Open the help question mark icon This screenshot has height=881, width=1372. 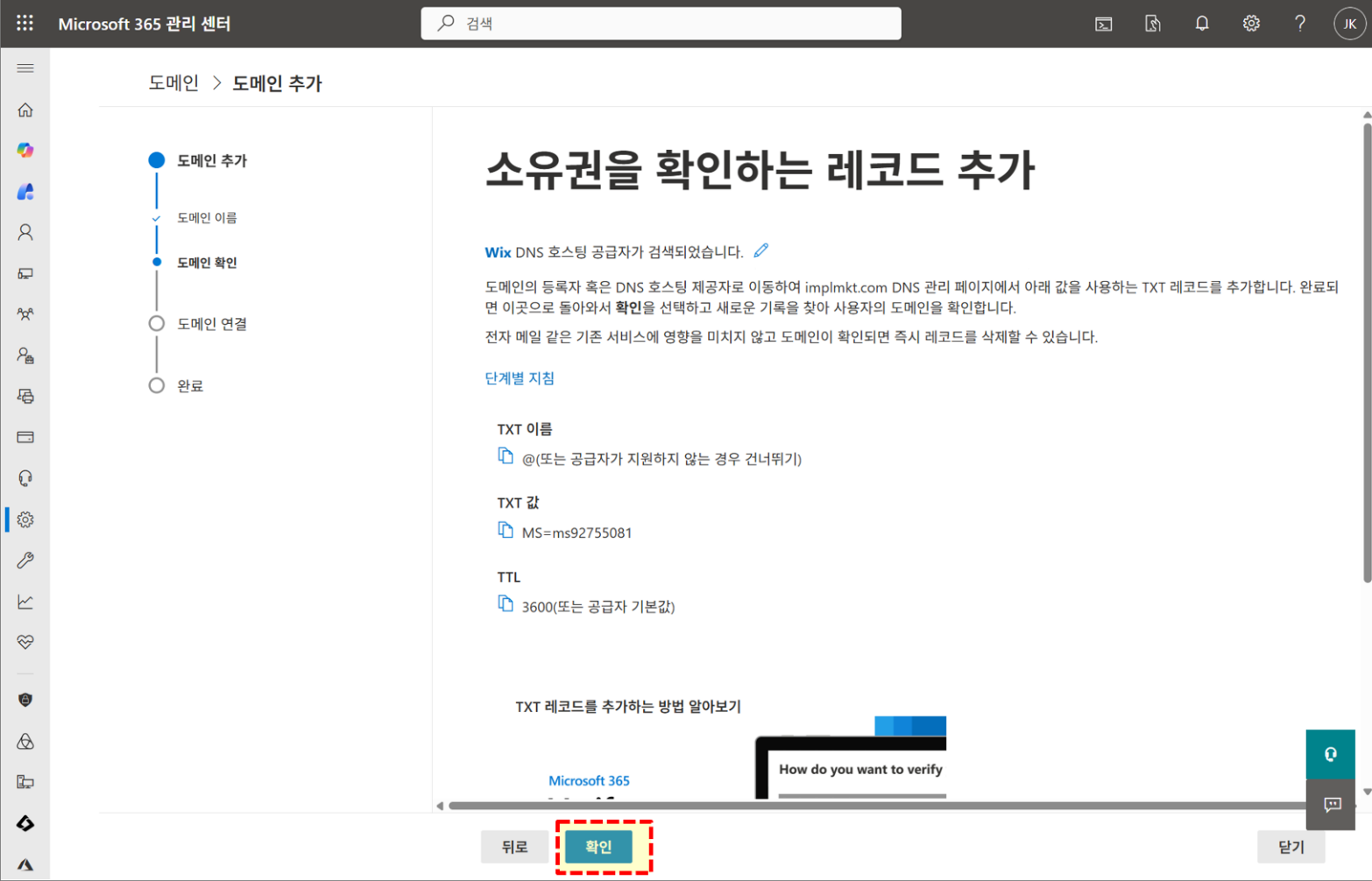pos(1300,24)
